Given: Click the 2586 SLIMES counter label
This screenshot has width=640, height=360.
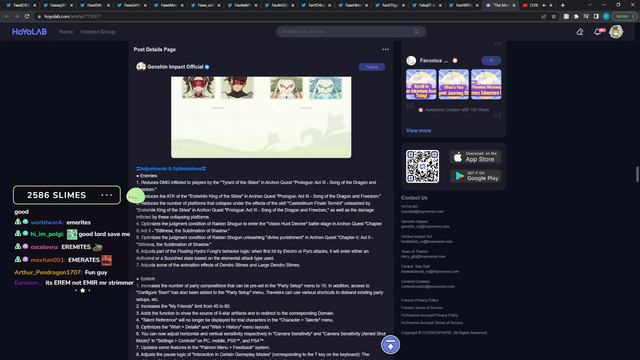Looking at the screenshot, I should pyautogui.click(x=56, y=195).
